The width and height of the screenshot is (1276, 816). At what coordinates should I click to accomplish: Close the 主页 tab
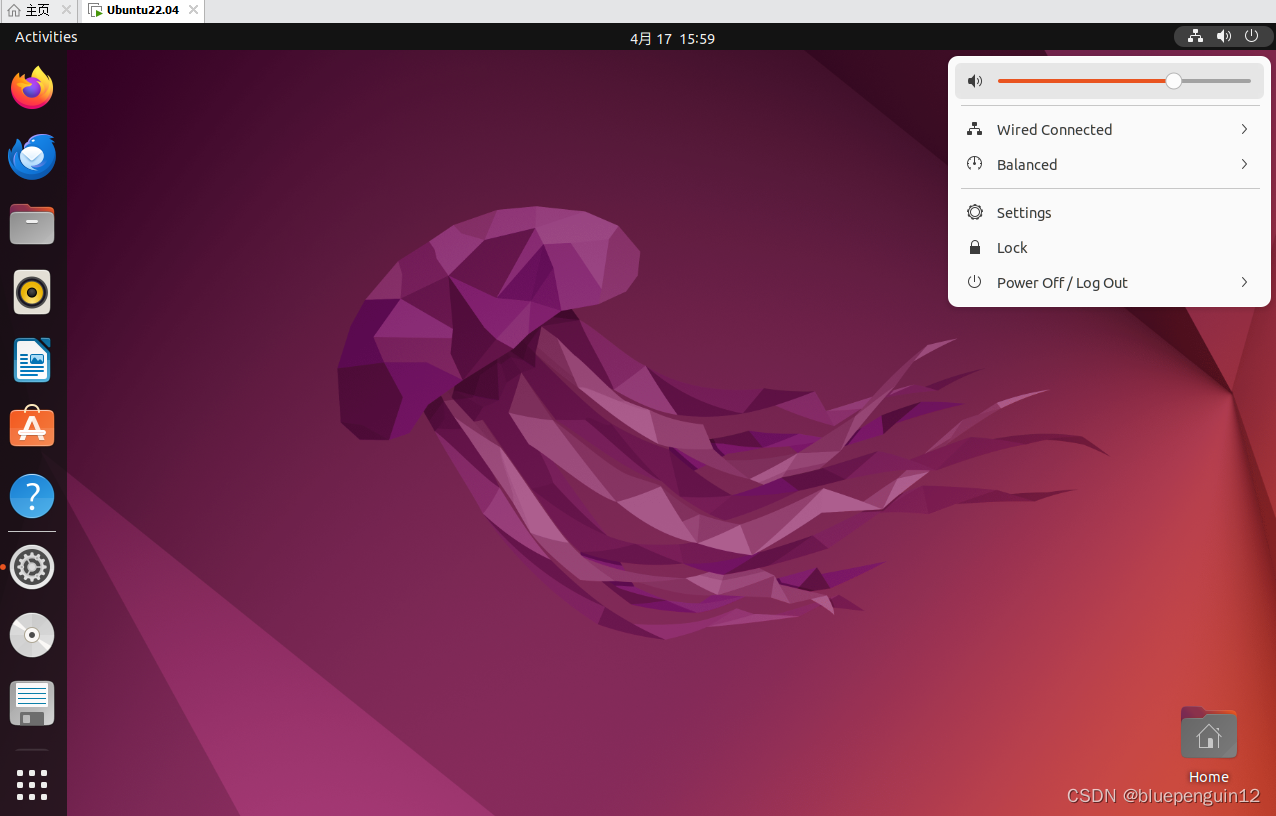tap(65, 10)
